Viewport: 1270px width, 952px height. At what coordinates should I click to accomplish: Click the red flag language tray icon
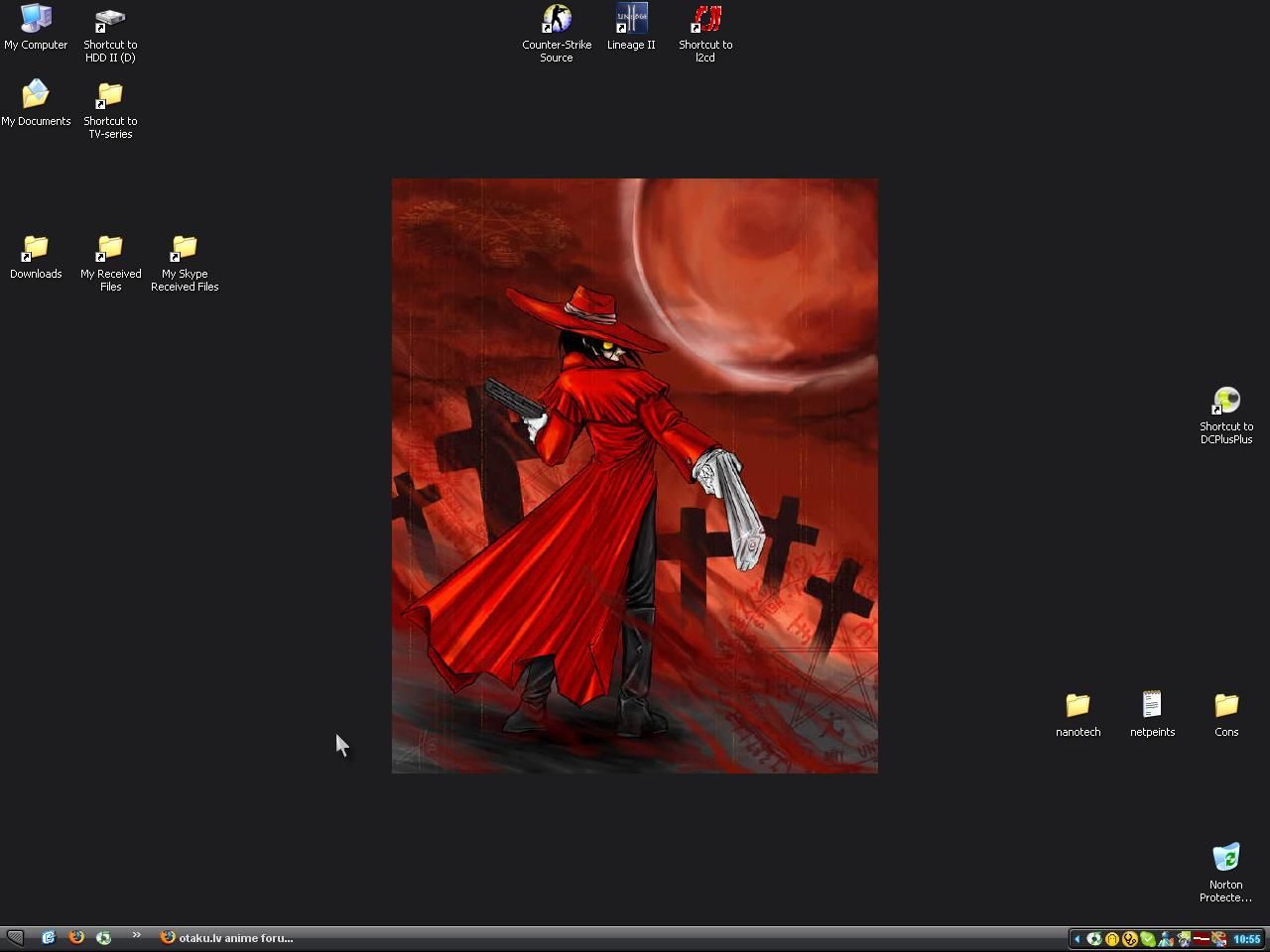[x=1202, y=939]
